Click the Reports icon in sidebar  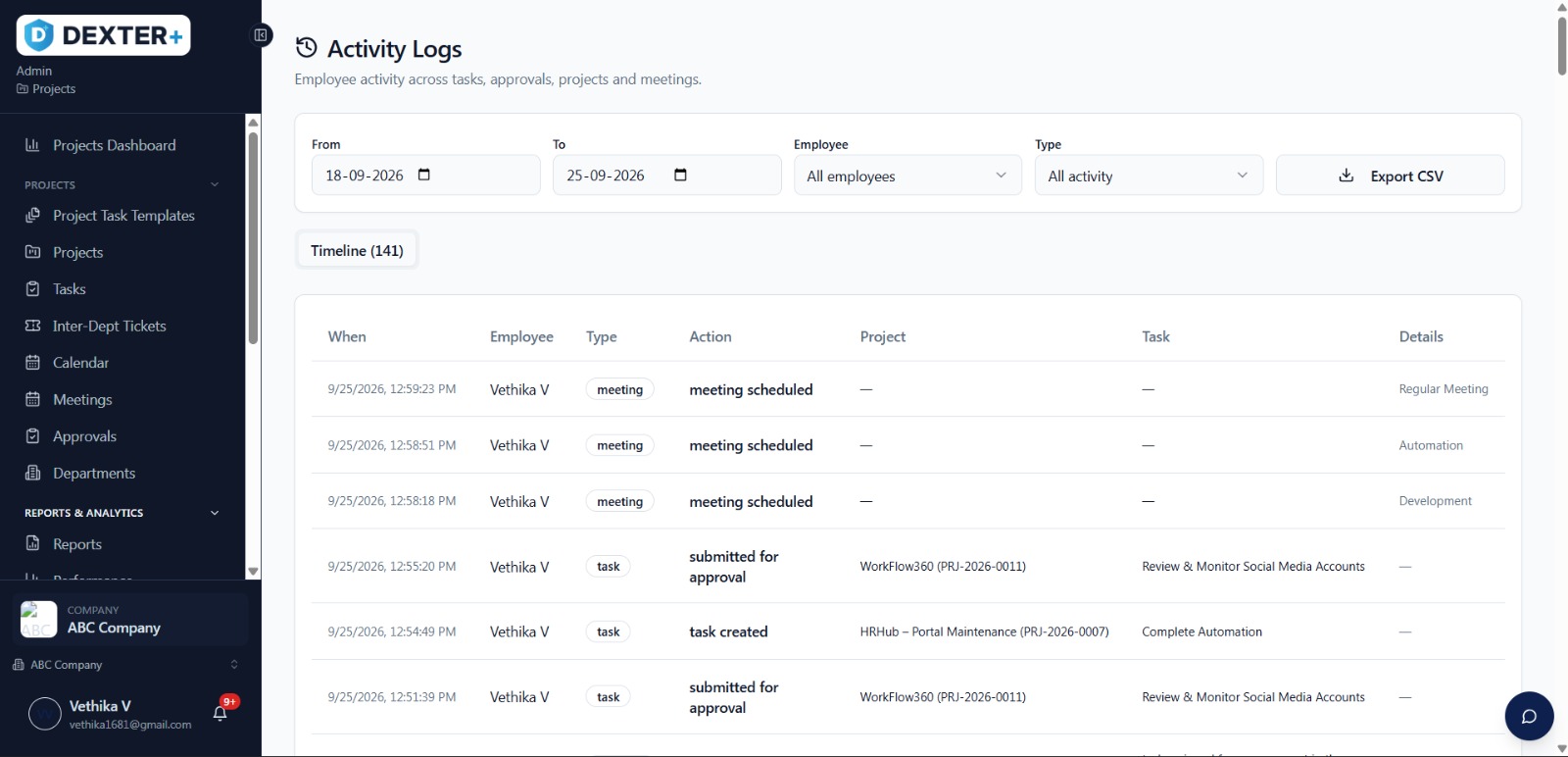(32, 544)
